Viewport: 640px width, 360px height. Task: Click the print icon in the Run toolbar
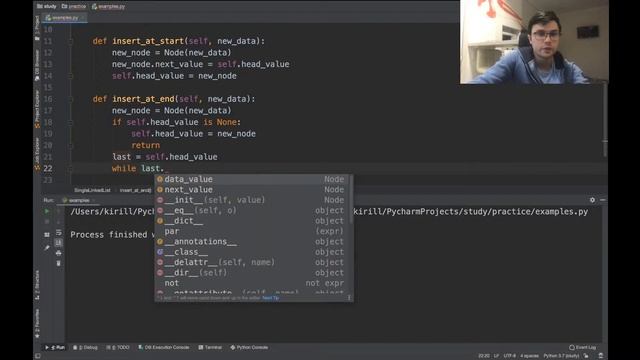click(x=59, y=253)
